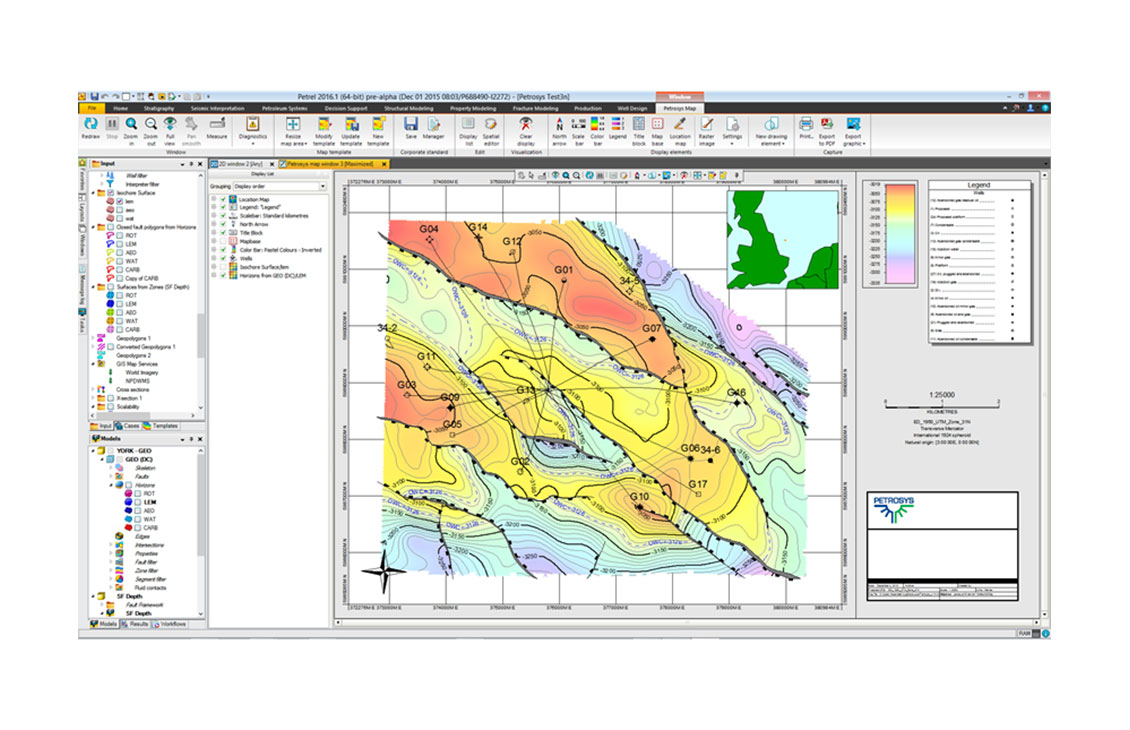Screen dimensions: 1130x730
Task: Insert a Legend display element
Action: click(618, 129)
